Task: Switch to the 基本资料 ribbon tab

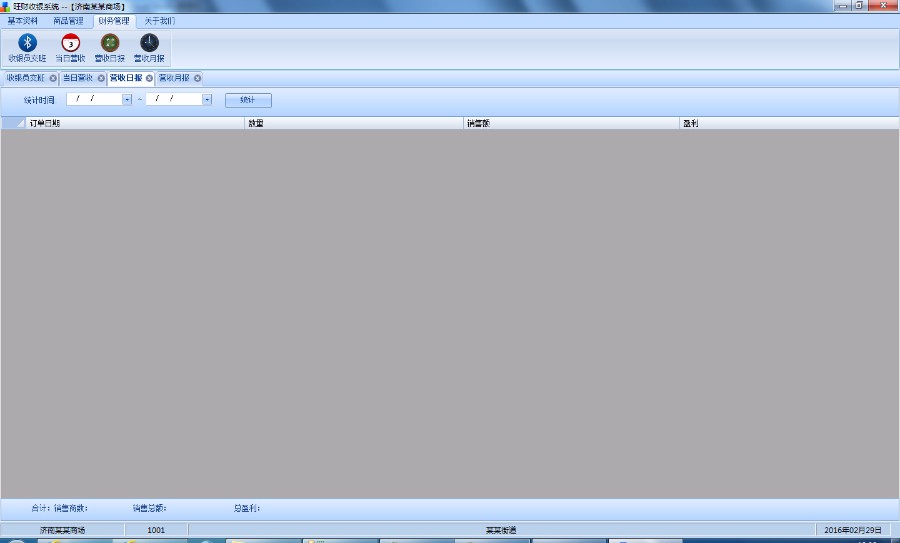Action: (23, 21)
